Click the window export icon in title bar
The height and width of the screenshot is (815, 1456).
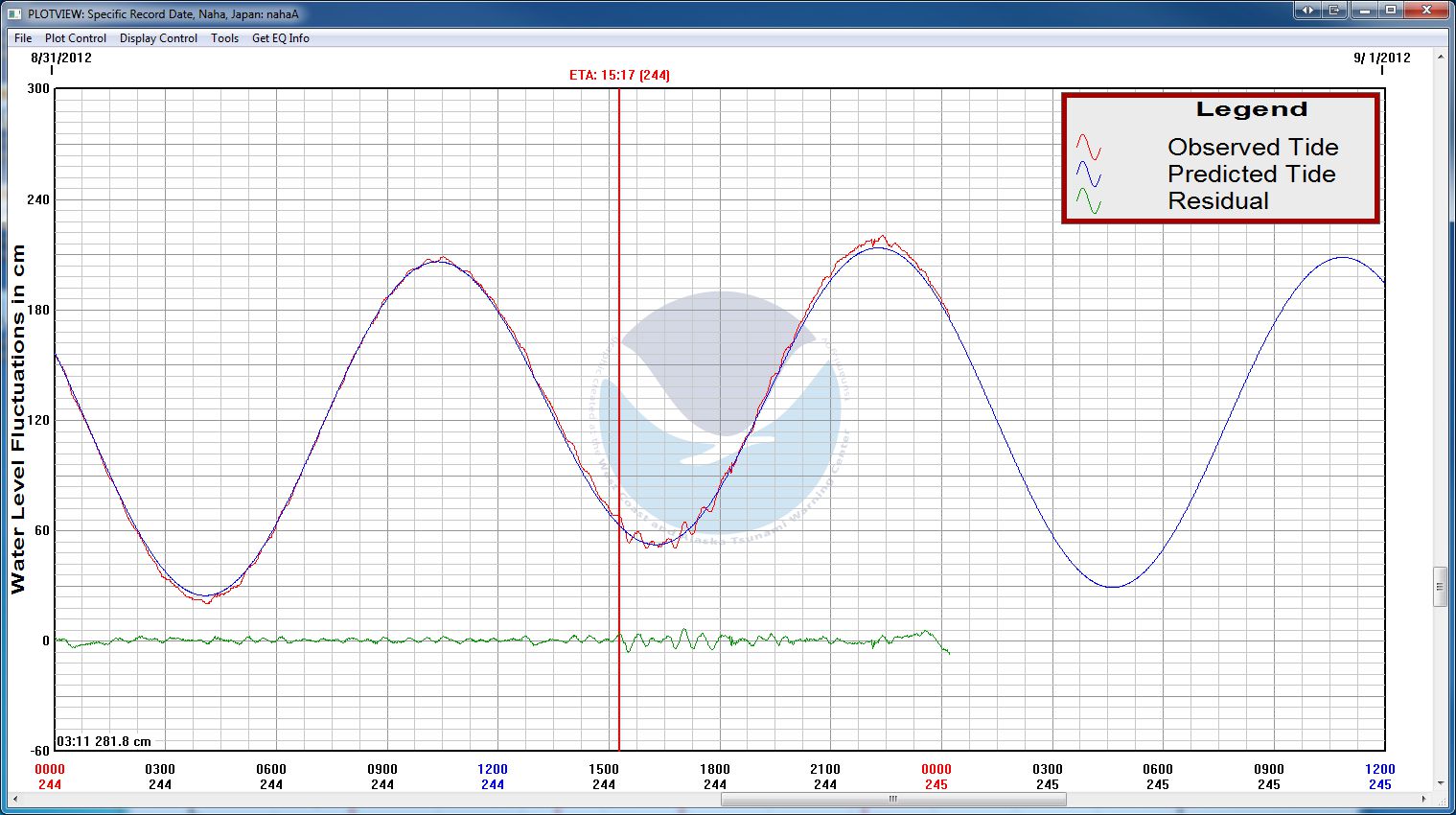1334,11
